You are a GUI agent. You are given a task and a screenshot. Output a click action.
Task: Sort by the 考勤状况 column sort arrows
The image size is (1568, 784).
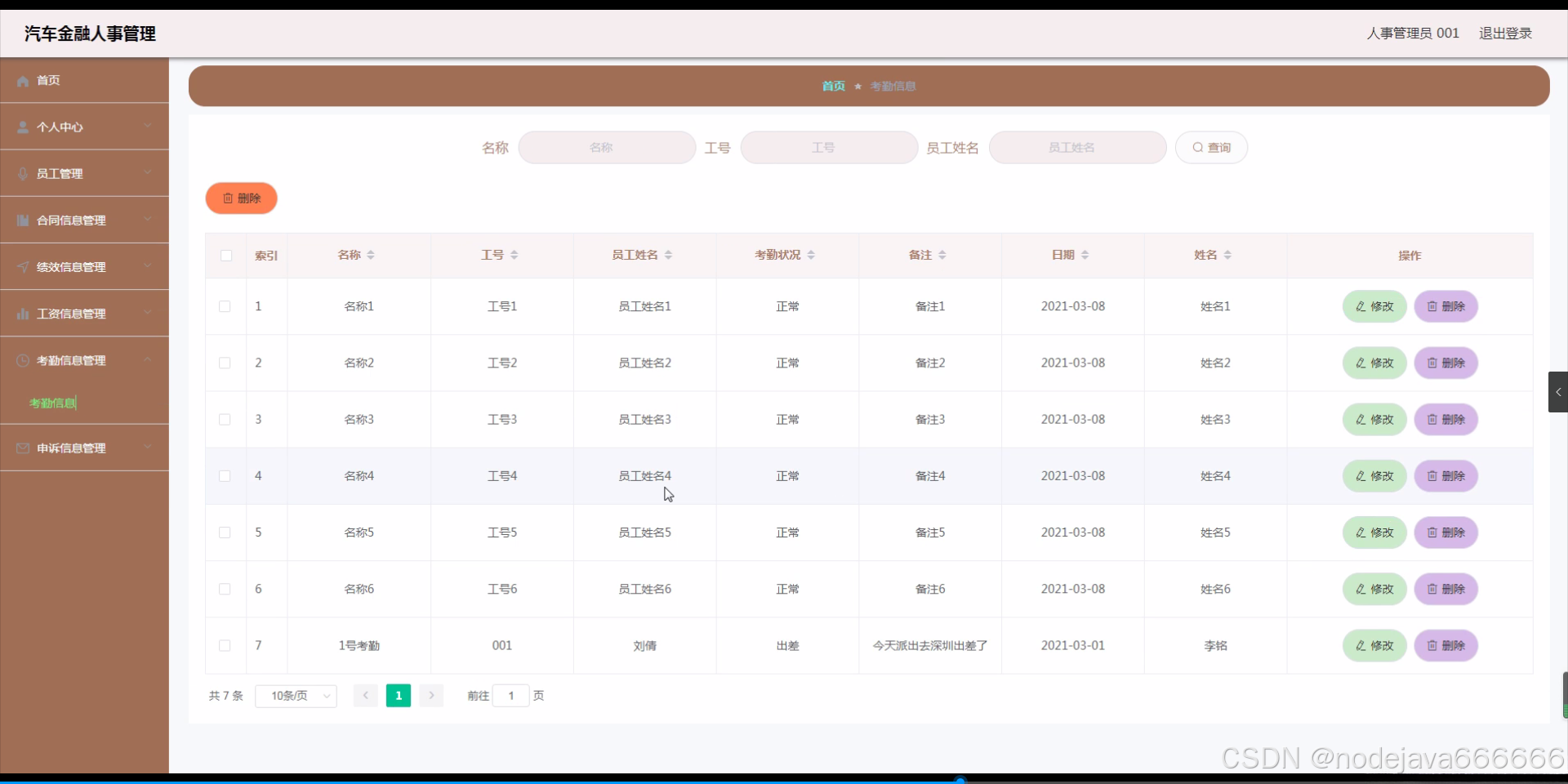(811, 256)
